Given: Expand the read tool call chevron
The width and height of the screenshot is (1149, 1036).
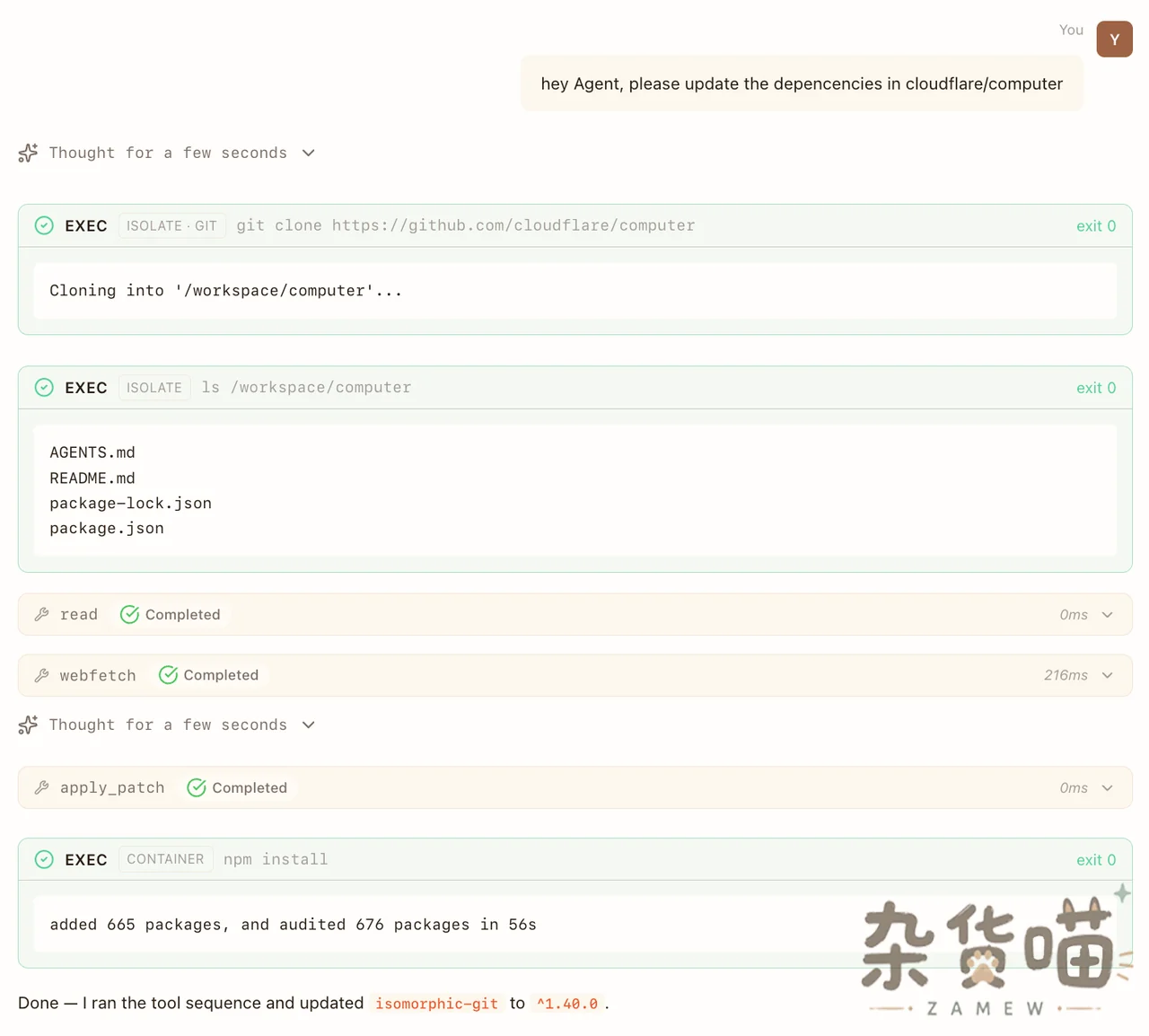Looking at the screenshot, I should coord(1107,615).
